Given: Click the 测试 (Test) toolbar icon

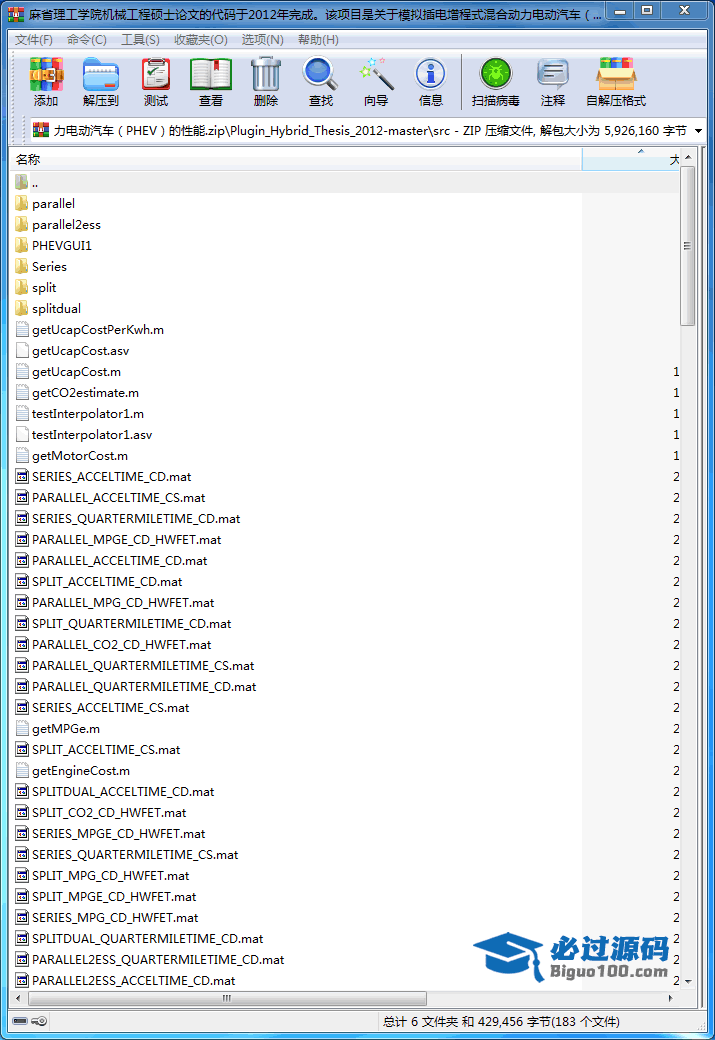Looking at the screenshot, I should [x=156, y=74].
